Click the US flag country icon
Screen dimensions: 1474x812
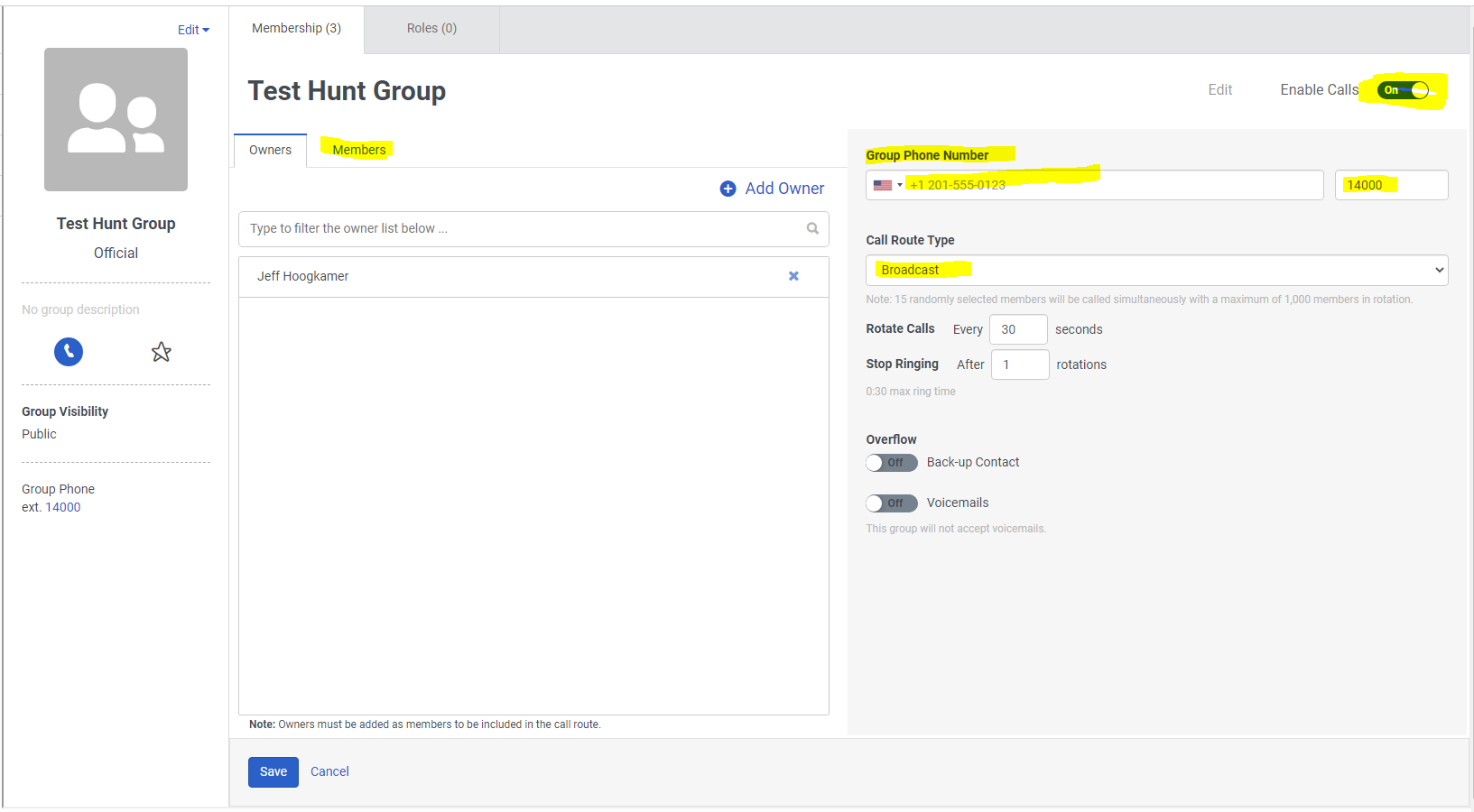point(883,185)
